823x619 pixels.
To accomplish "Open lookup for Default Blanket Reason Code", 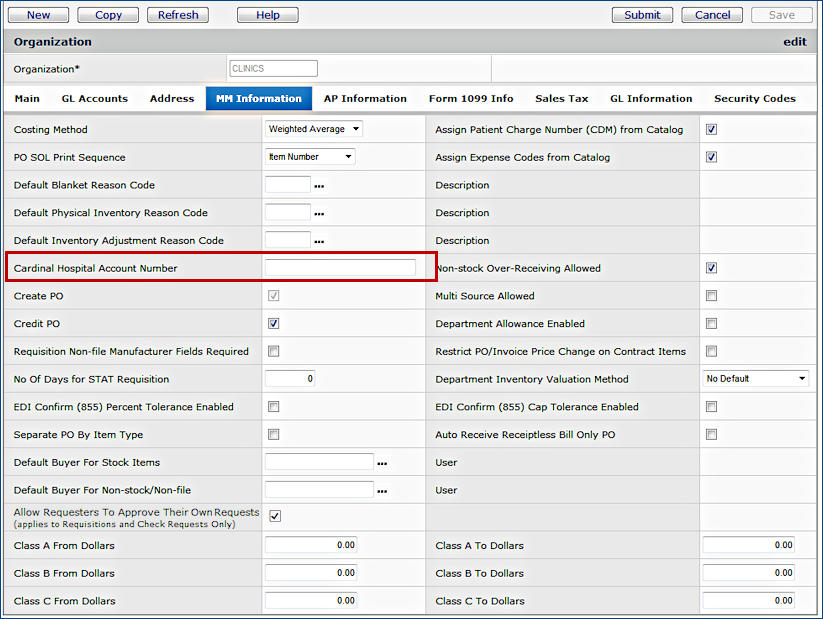I will (x=319, y=186).
